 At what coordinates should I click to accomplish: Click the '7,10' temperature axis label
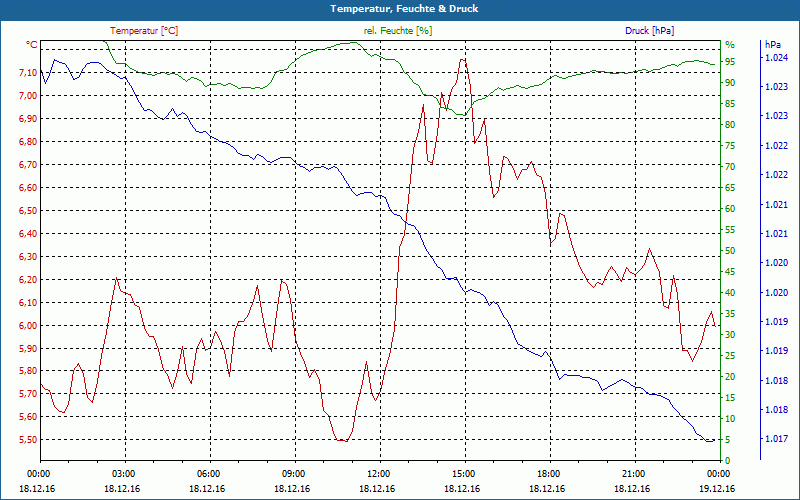pyautogui.click(x=28, y=73)
